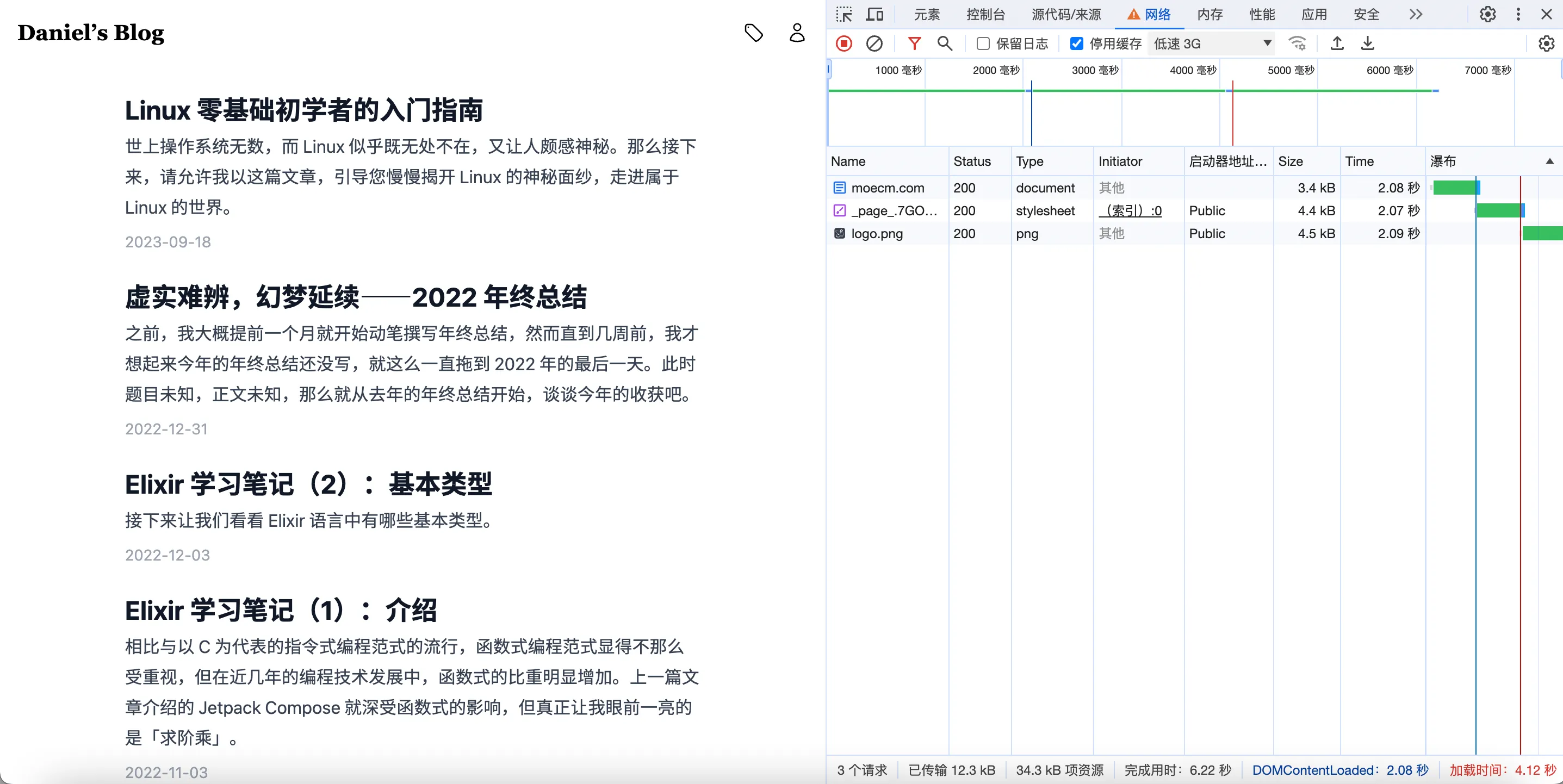Screen dimensions: 1563x784
Task: Stop recording network log
Action: tap(844, 43)
